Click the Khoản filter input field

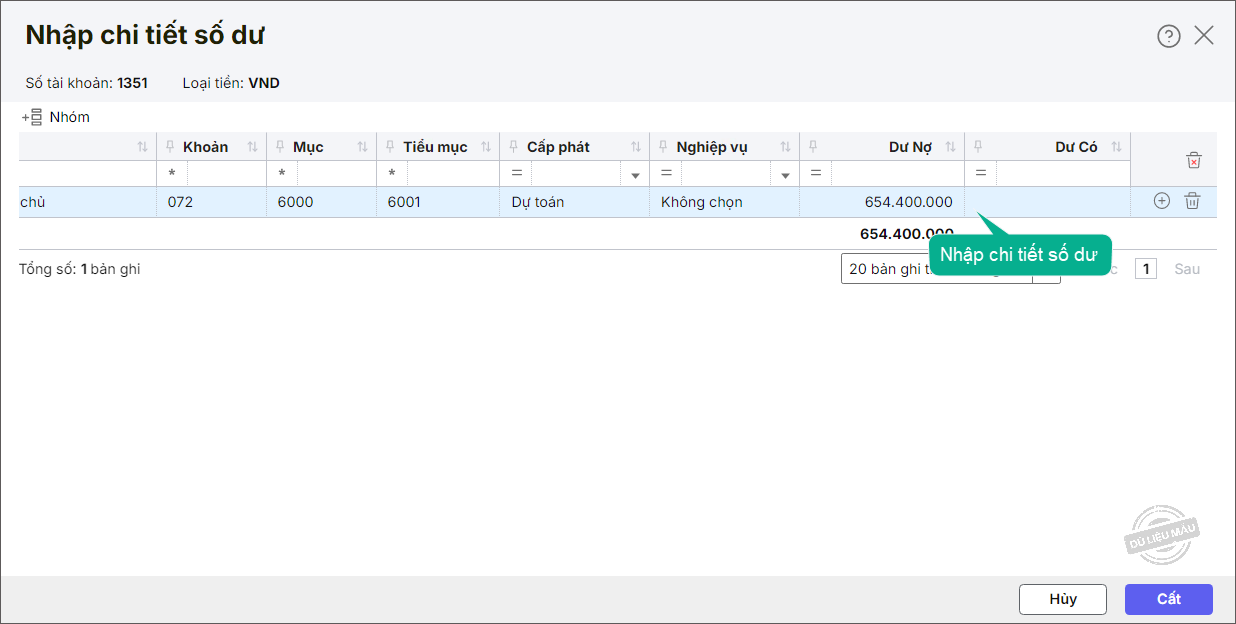(x=225, y=174)
